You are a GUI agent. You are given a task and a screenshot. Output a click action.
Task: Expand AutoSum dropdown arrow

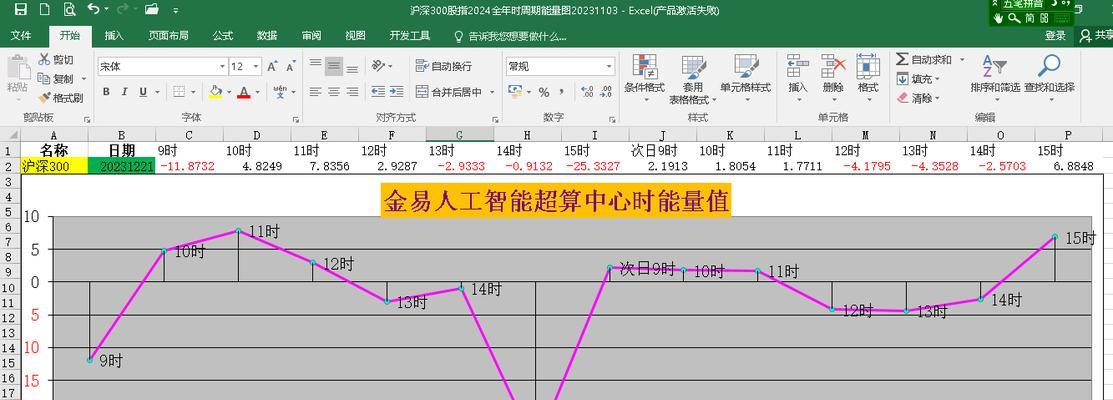[x=962, y=60]
